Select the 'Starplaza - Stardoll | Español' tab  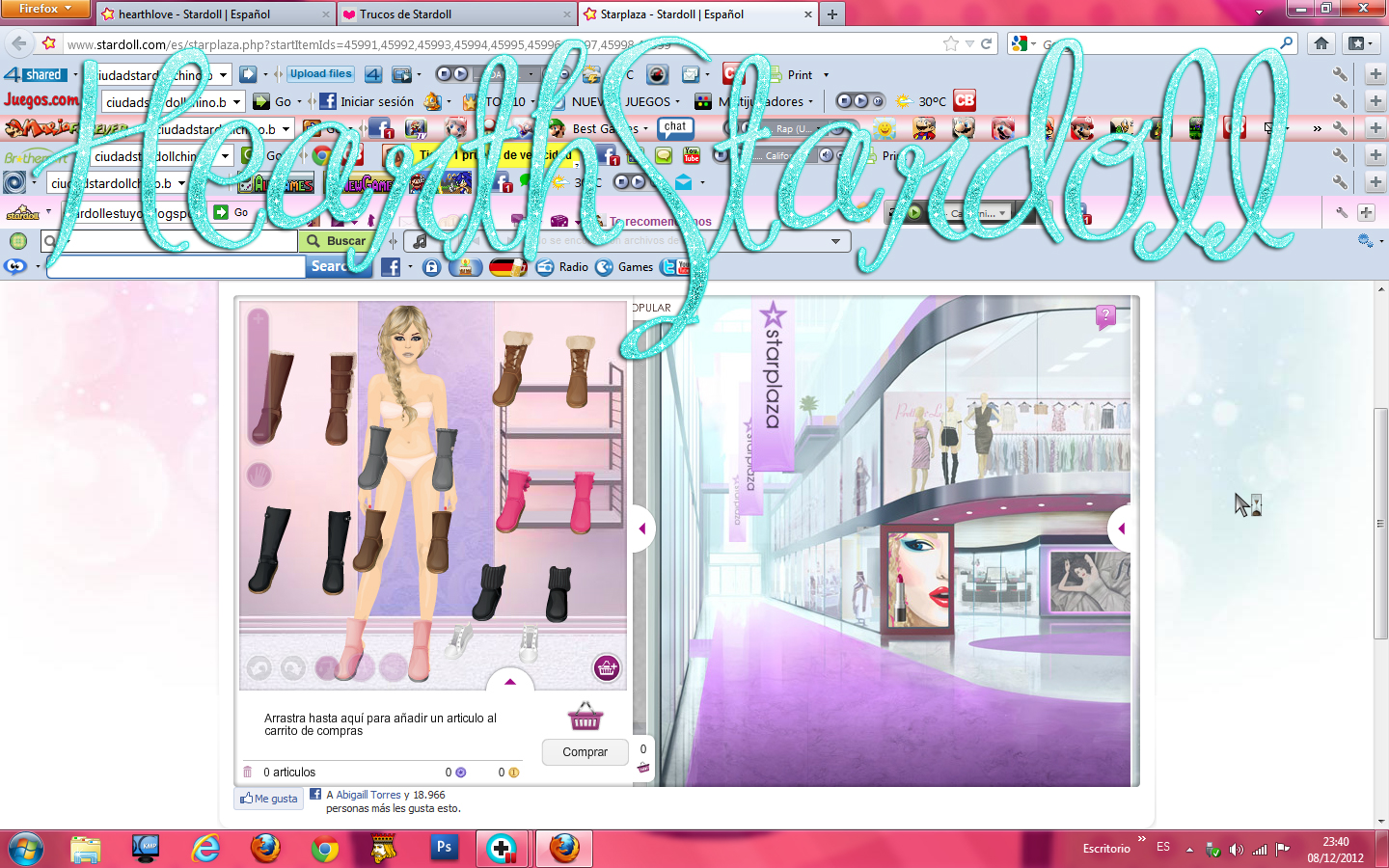tap(697, 14)
